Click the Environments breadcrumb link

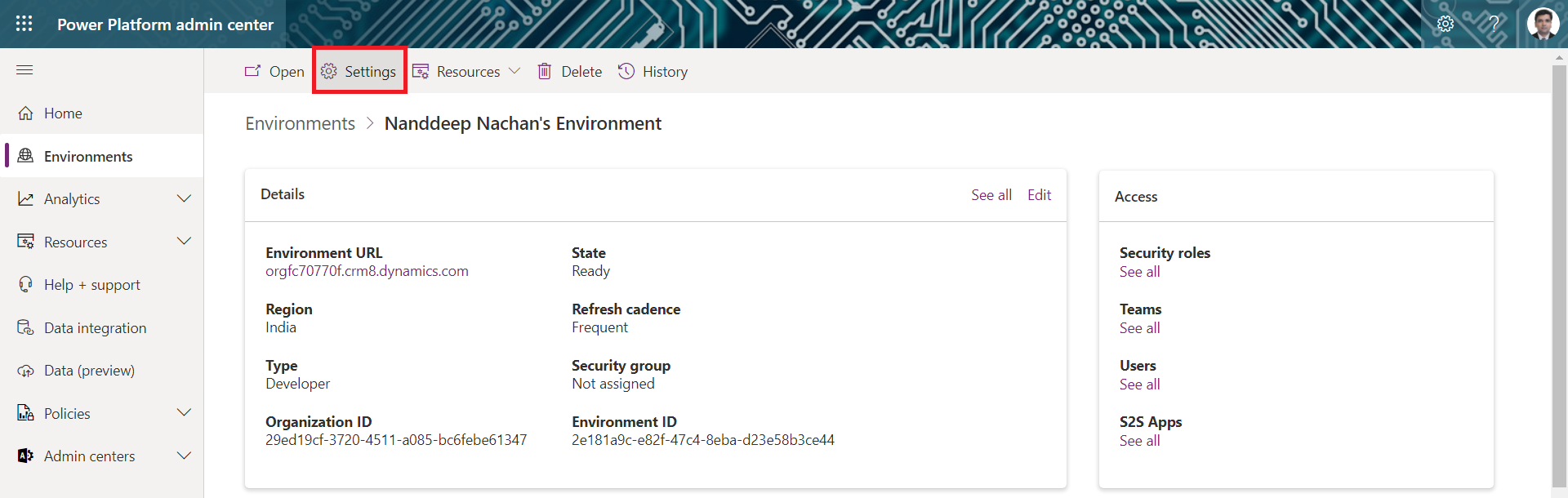tap(300, 123)
